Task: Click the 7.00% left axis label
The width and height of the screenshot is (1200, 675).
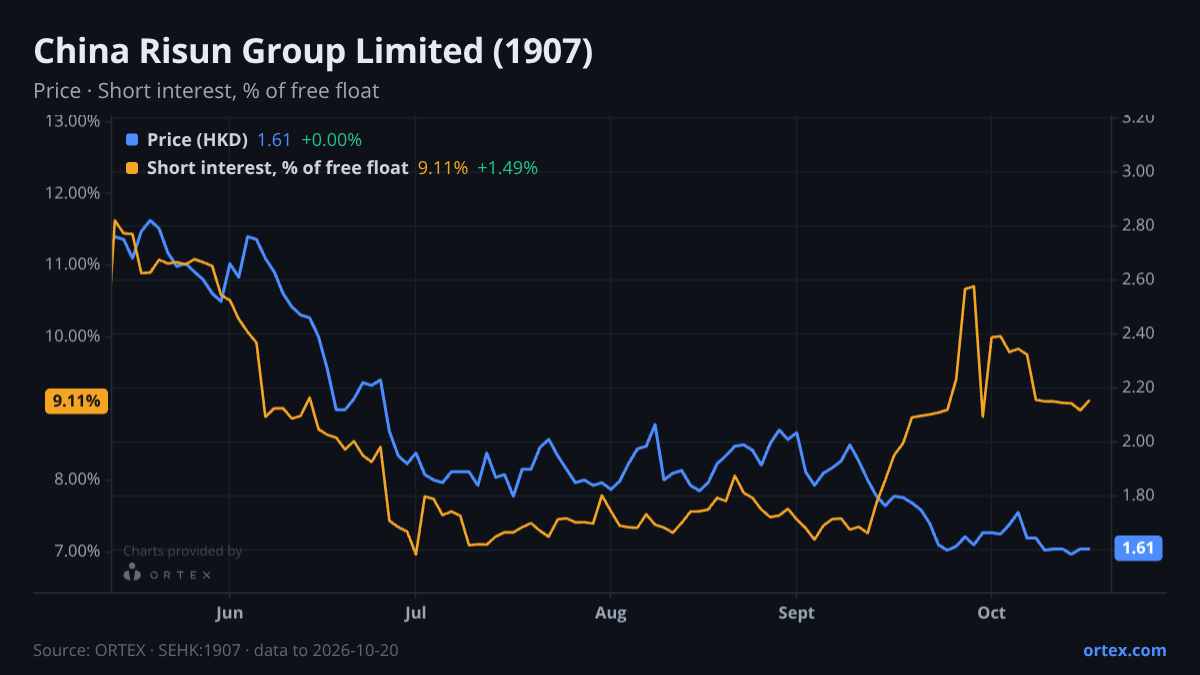Action: pyautogui.click(x=76, y=551)
